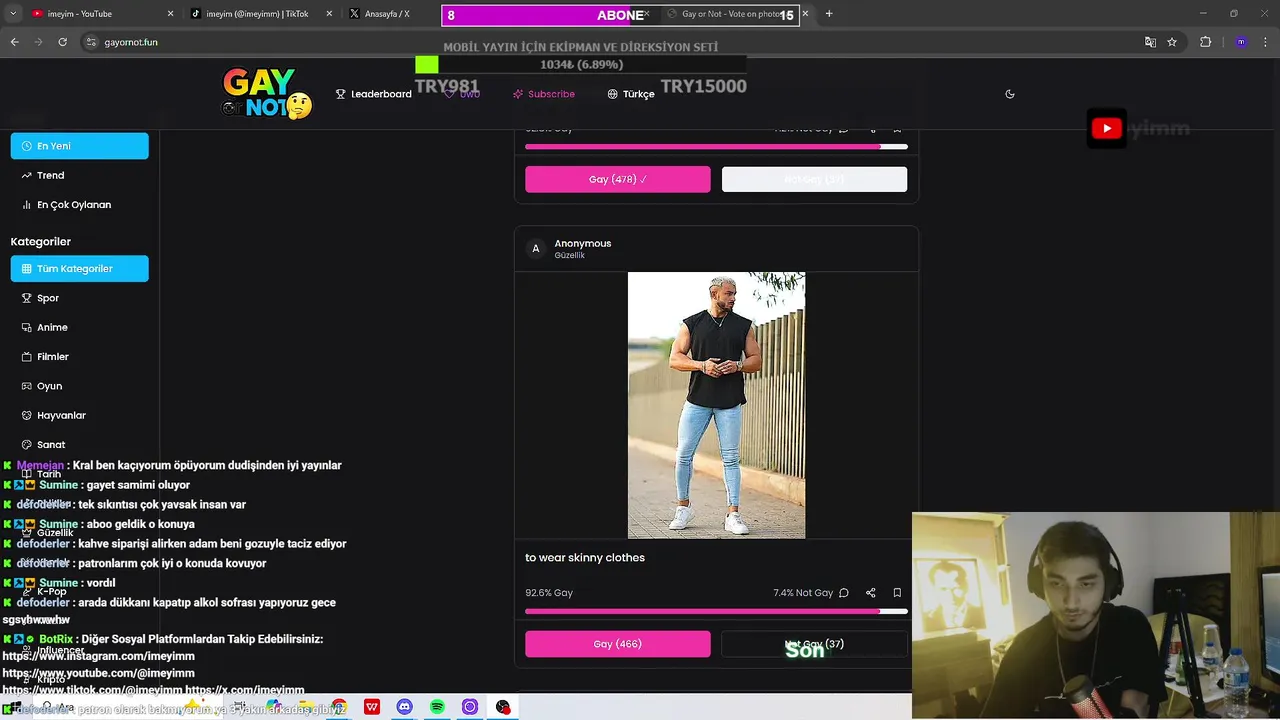Go back in browser history
This screenshot has width=1280, height=720.
[x=14, y=42]
